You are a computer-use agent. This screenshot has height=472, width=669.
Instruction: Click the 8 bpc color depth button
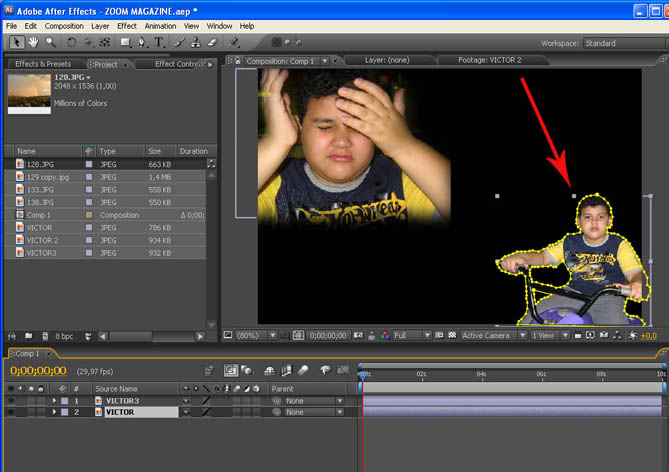pos(64,336)
